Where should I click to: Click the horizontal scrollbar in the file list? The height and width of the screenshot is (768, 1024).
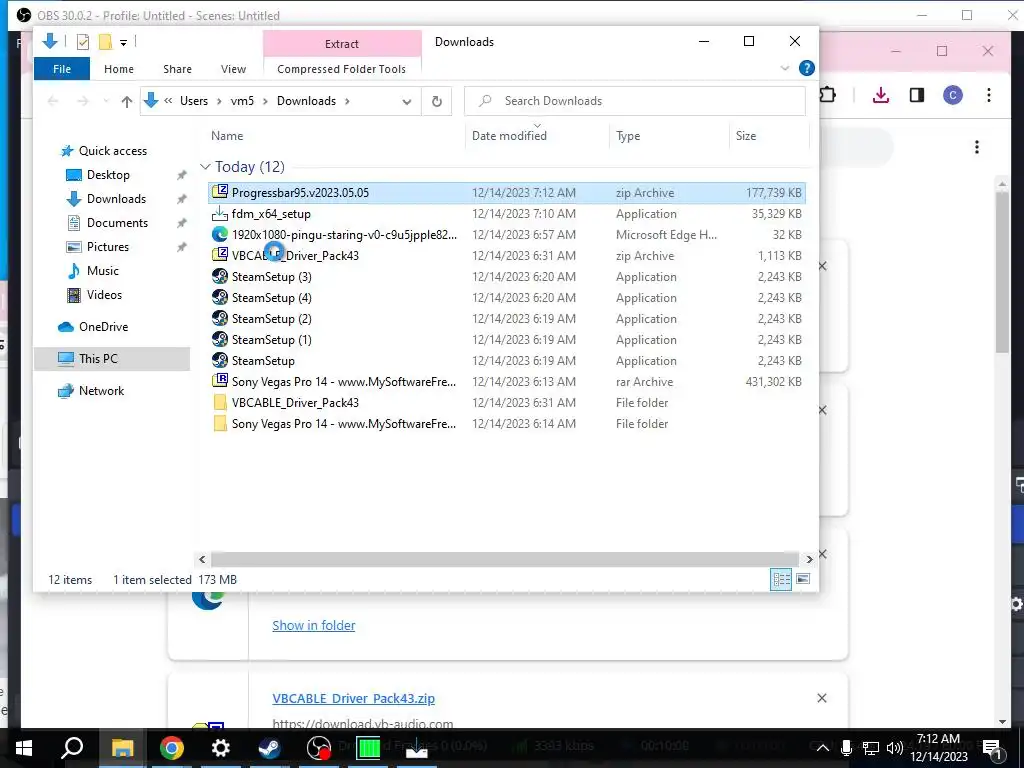pos(504,560)
